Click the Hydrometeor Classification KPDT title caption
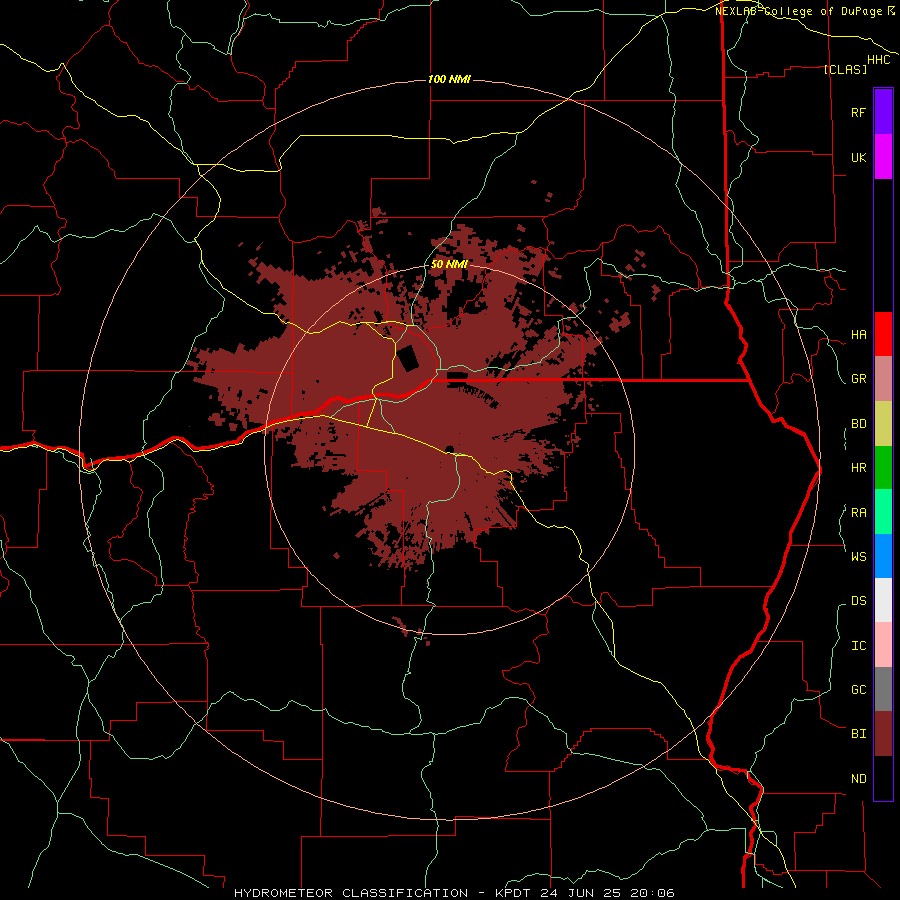The image size is (900, 900). [454, 893]
